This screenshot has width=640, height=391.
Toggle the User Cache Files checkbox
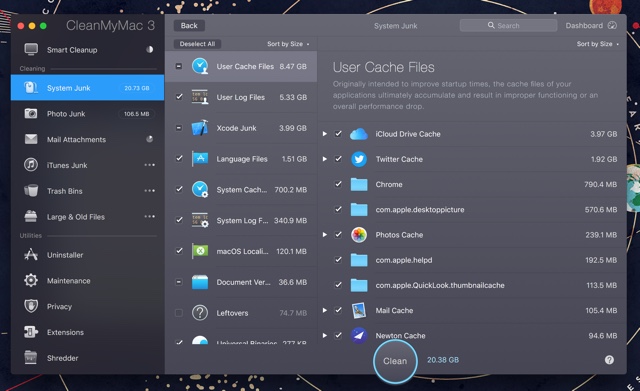tap(179, 66)
